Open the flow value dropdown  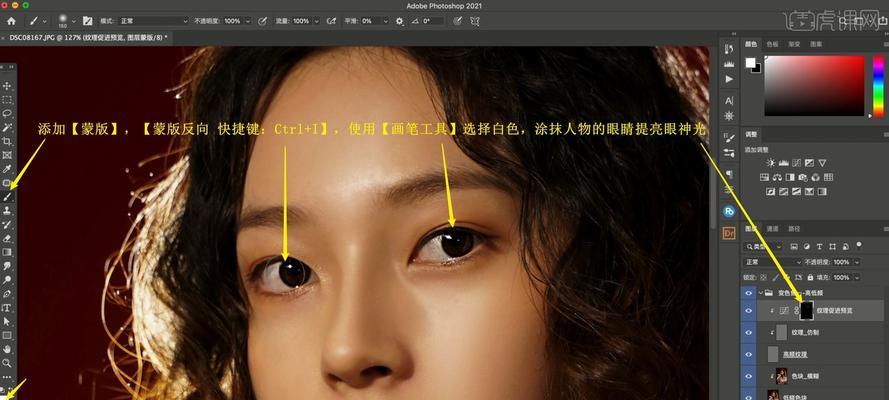[314, 21]
